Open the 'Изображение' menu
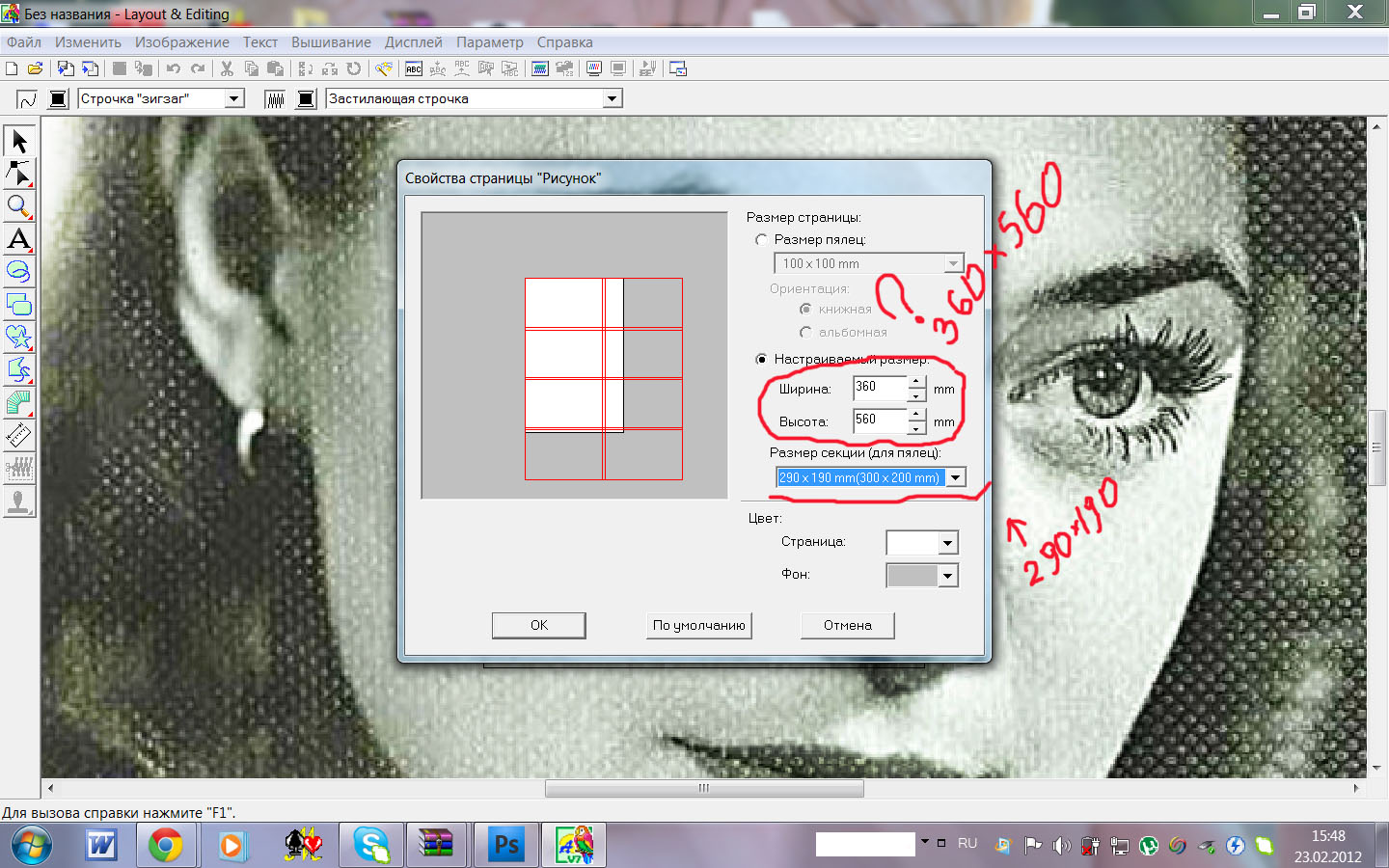 pyautogui.click(x=181, y=42)
